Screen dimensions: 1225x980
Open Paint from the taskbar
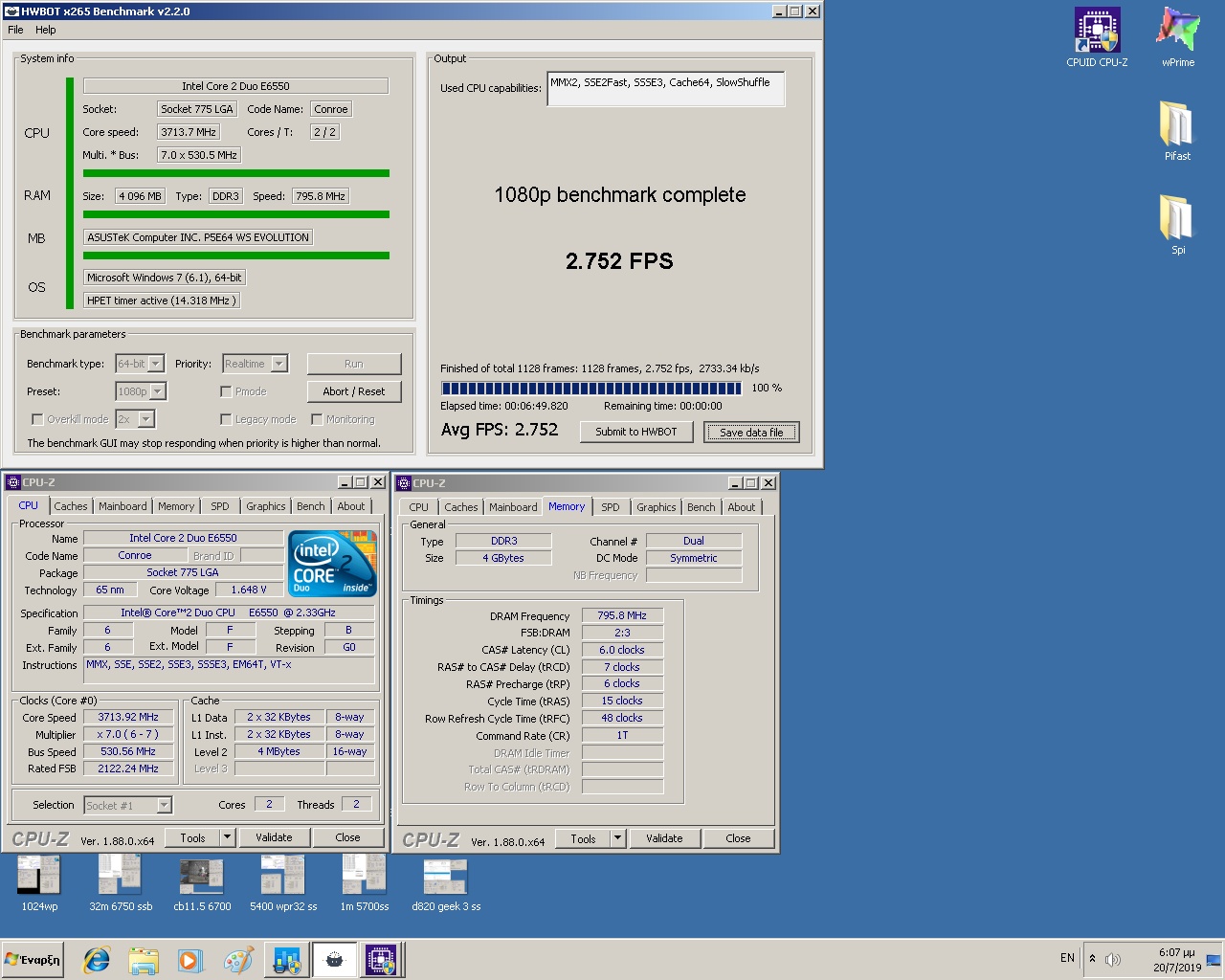pos(238,960)
